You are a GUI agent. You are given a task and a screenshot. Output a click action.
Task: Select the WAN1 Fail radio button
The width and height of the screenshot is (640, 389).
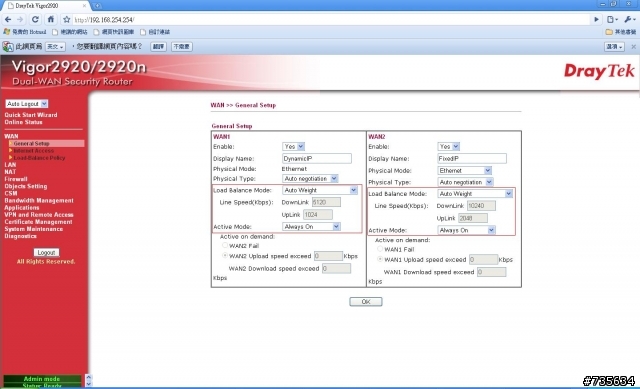tap(380, 249)
